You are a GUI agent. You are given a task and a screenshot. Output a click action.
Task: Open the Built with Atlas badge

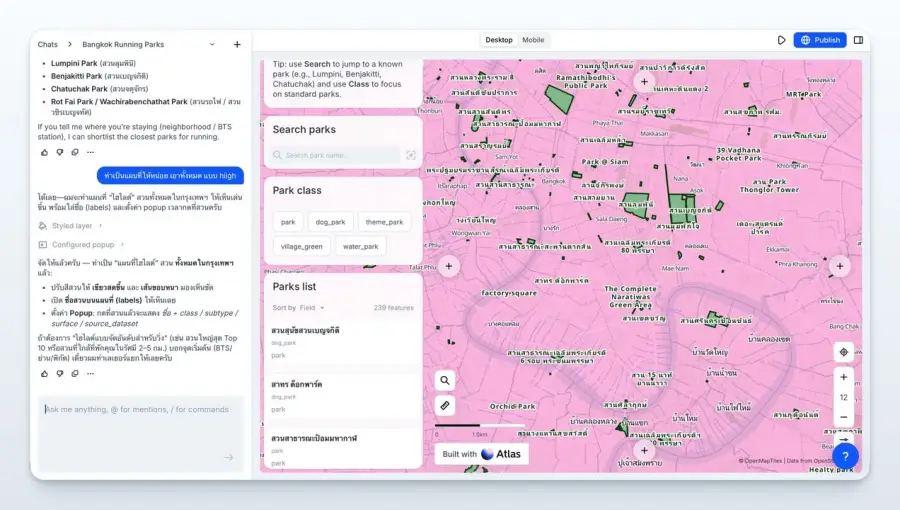pyautogui.click(x=481, y=454)
